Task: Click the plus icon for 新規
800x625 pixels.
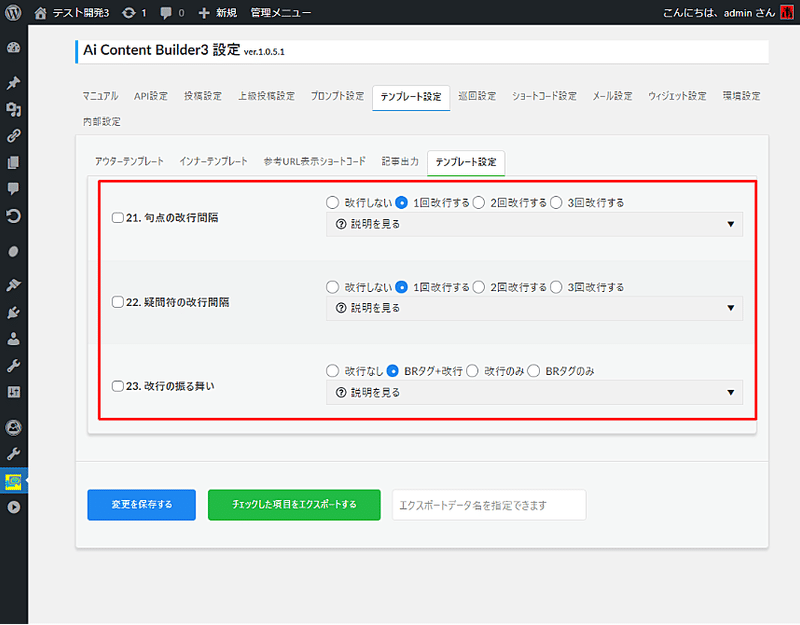Action: pyautogui.click(x=204, y=13)
